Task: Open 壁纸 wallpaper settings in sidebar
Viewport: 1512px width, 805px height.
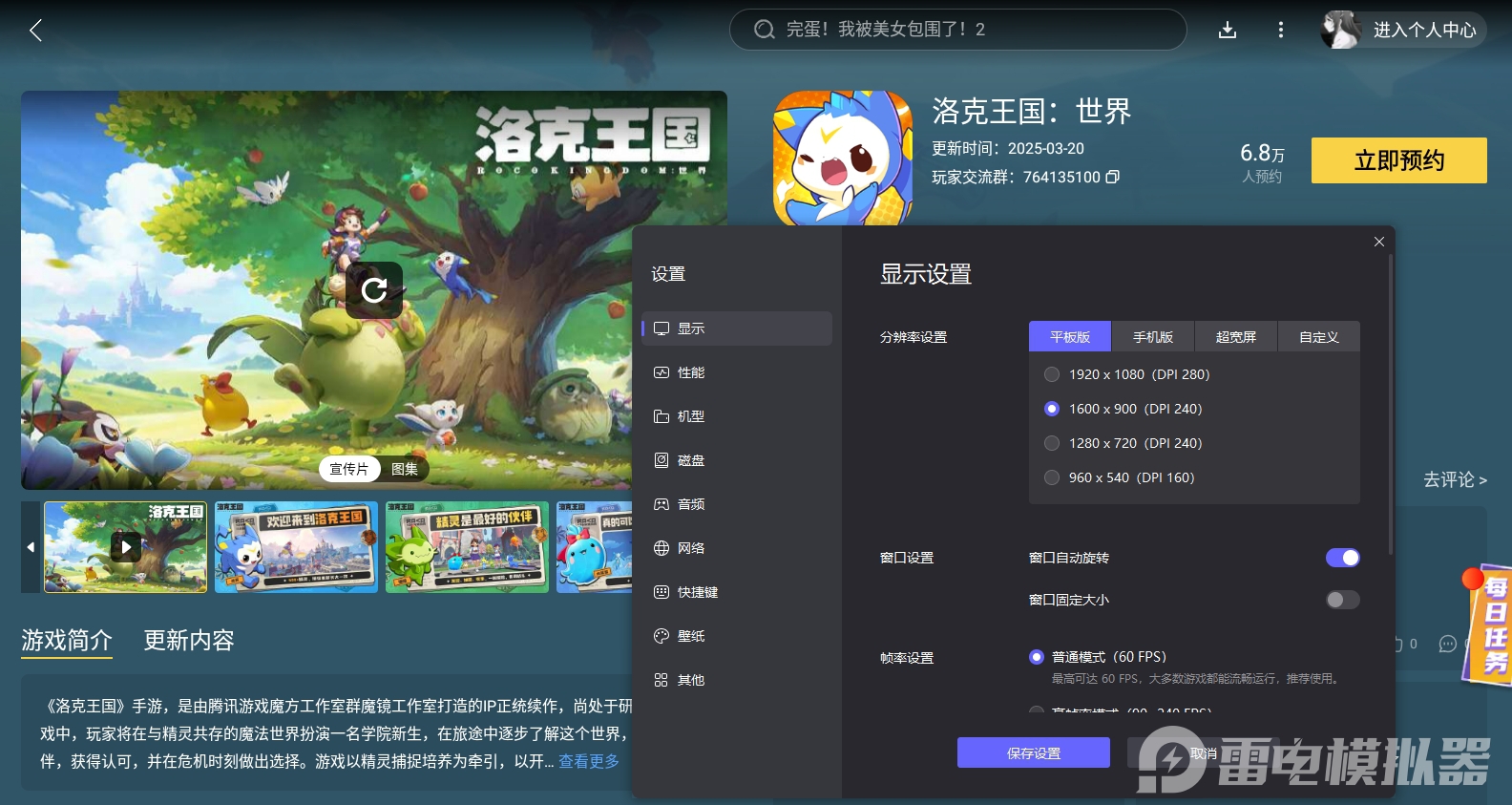Action: 737,636
